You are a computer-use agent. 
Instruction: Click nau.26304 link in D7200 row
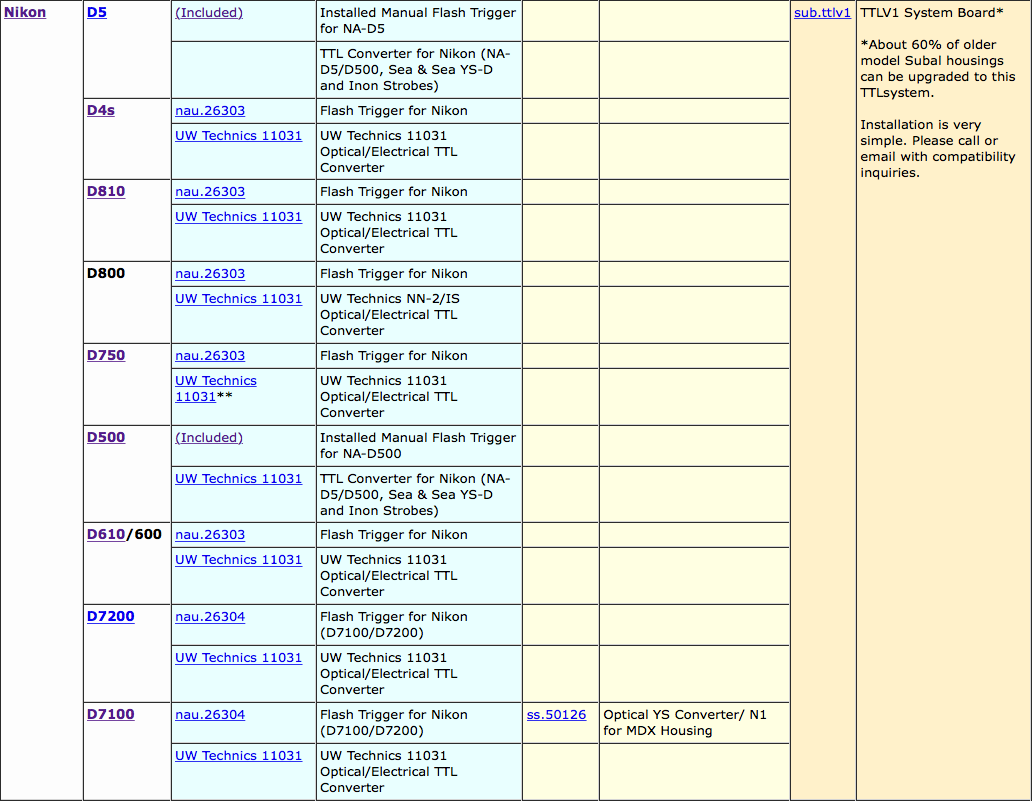(x=210, y=617)
